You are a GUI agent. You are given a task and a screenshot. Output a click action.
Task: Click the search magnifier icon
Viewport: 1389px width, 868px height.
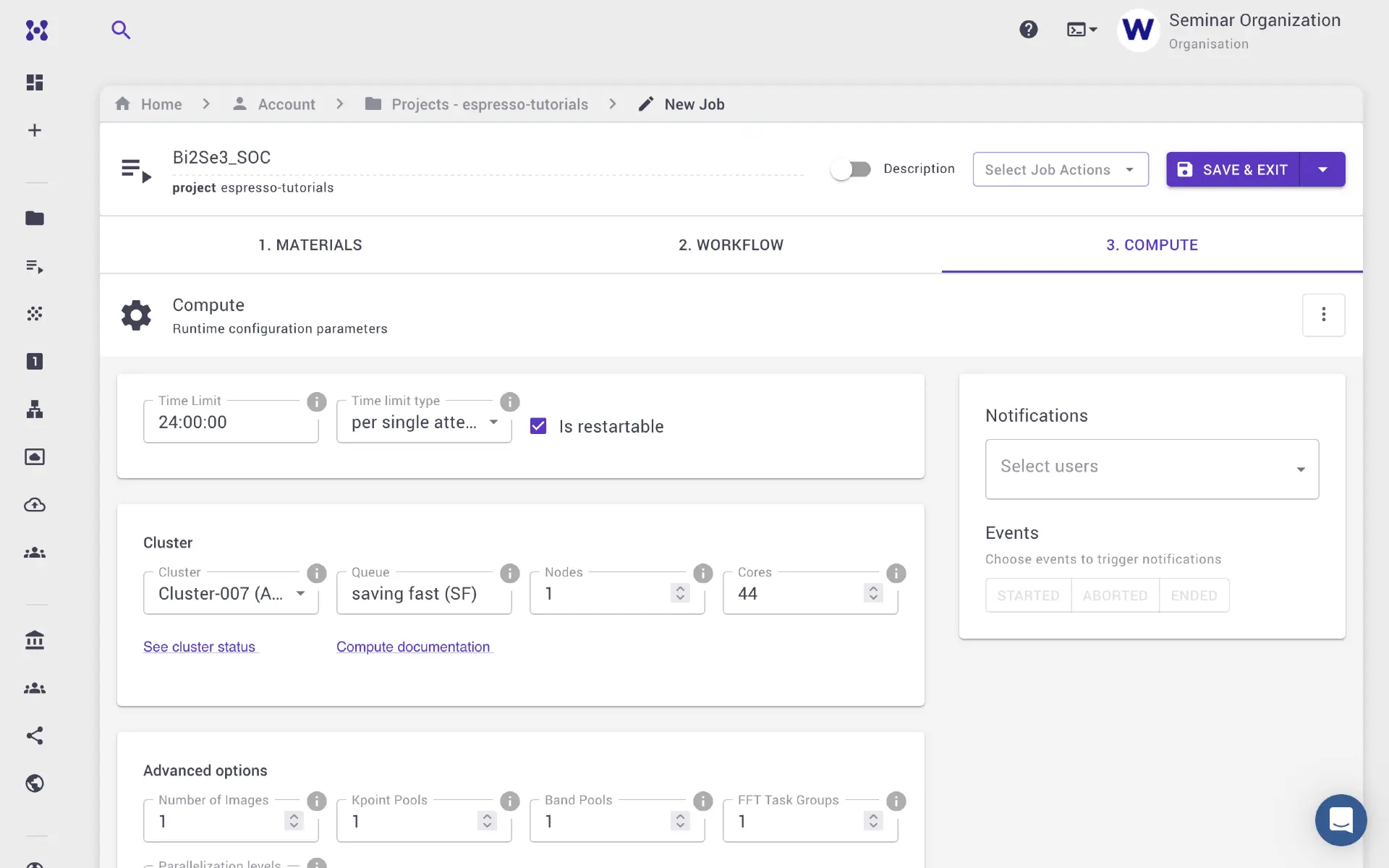click(121, 30)
